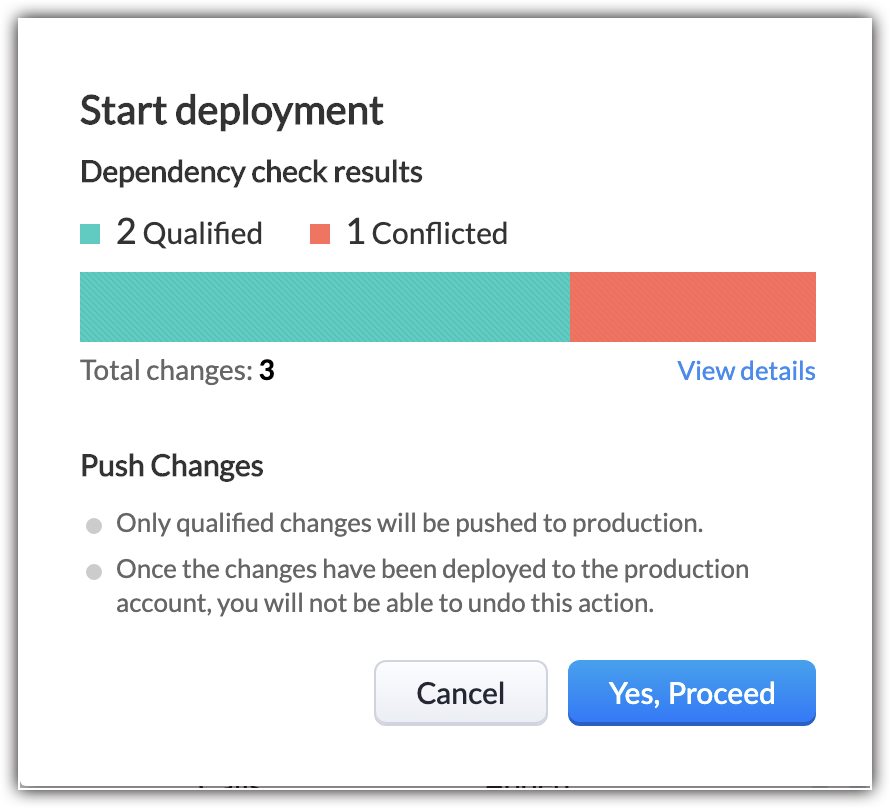
Task: Click the 'Total changes:' label
Action: (166, 371)
